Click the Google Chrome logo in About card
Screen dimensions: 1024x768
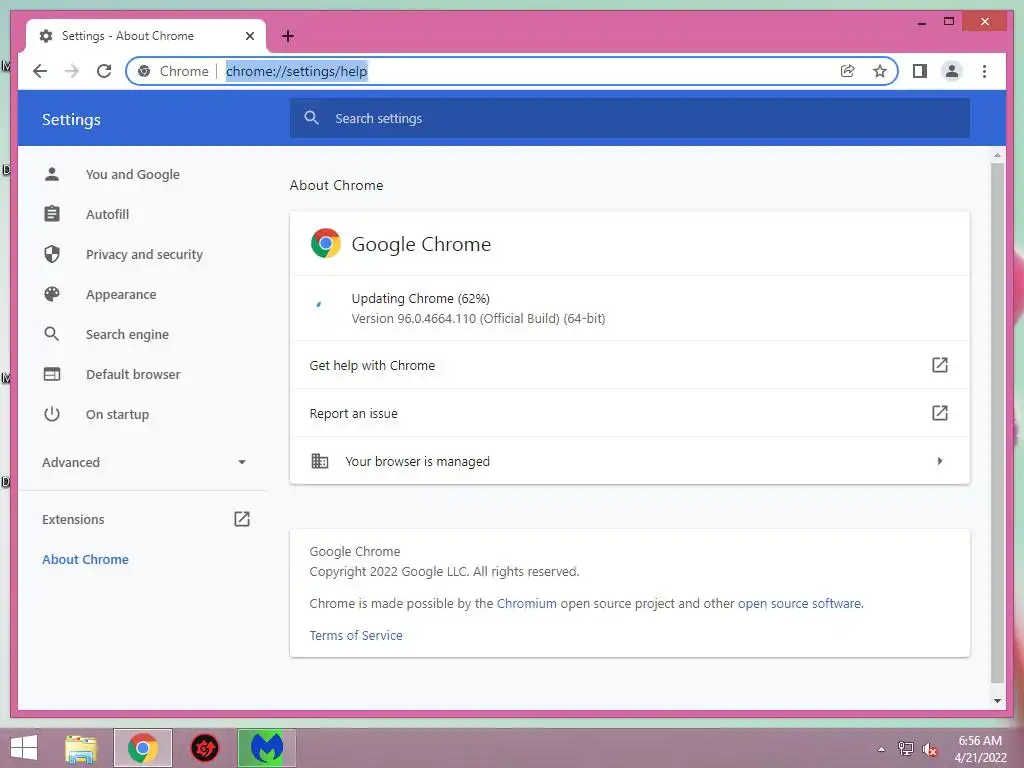pyautogui.click(x=326, y=244)
